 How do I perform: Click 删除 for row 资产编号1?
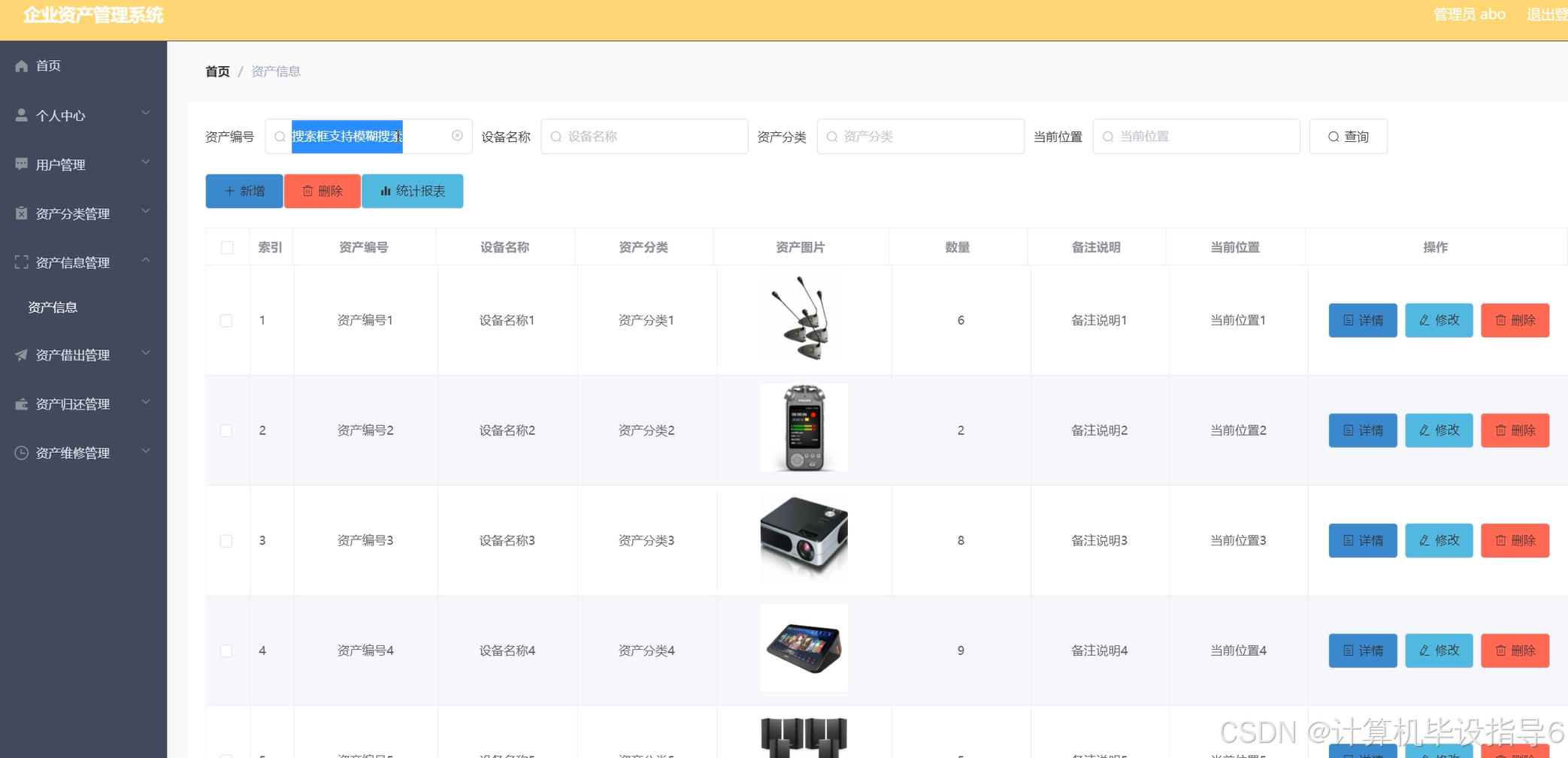1515,320
